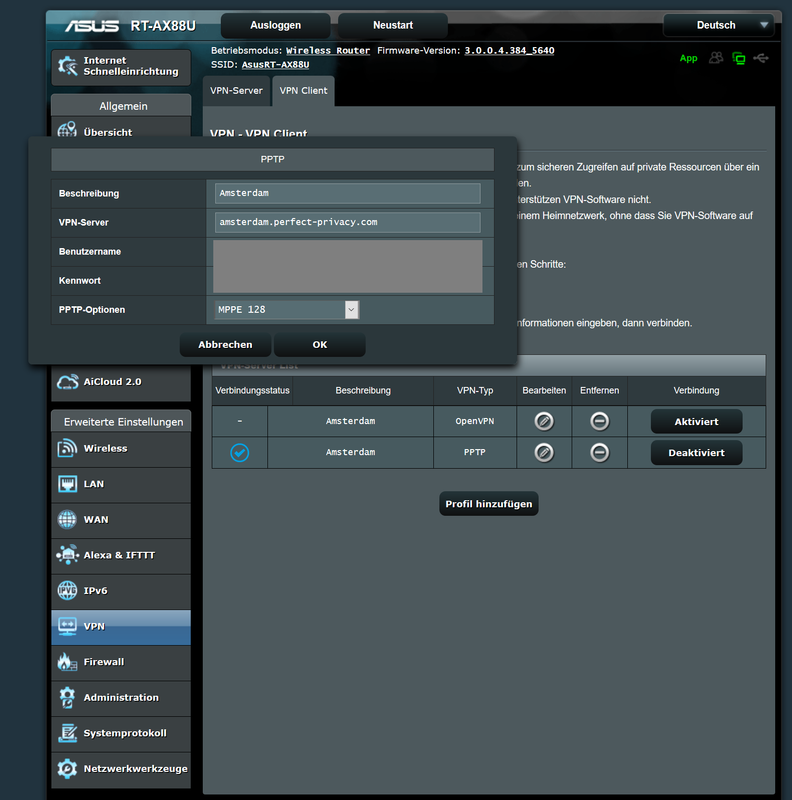Click the Administration gear icon

(67, 697)
